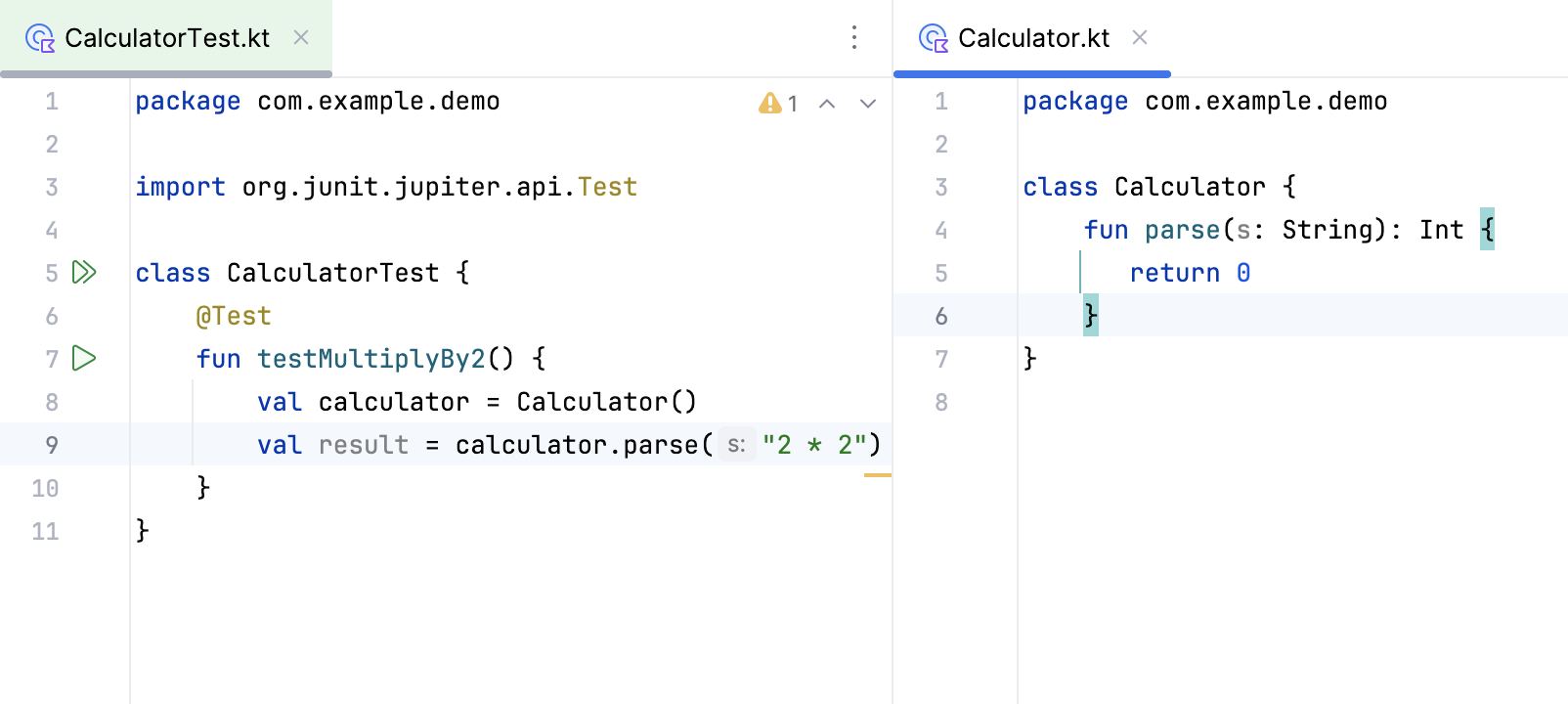Click the warning inspection indicator icon
The width and height of the screenshot is (1568, 704).
point(770,103)
